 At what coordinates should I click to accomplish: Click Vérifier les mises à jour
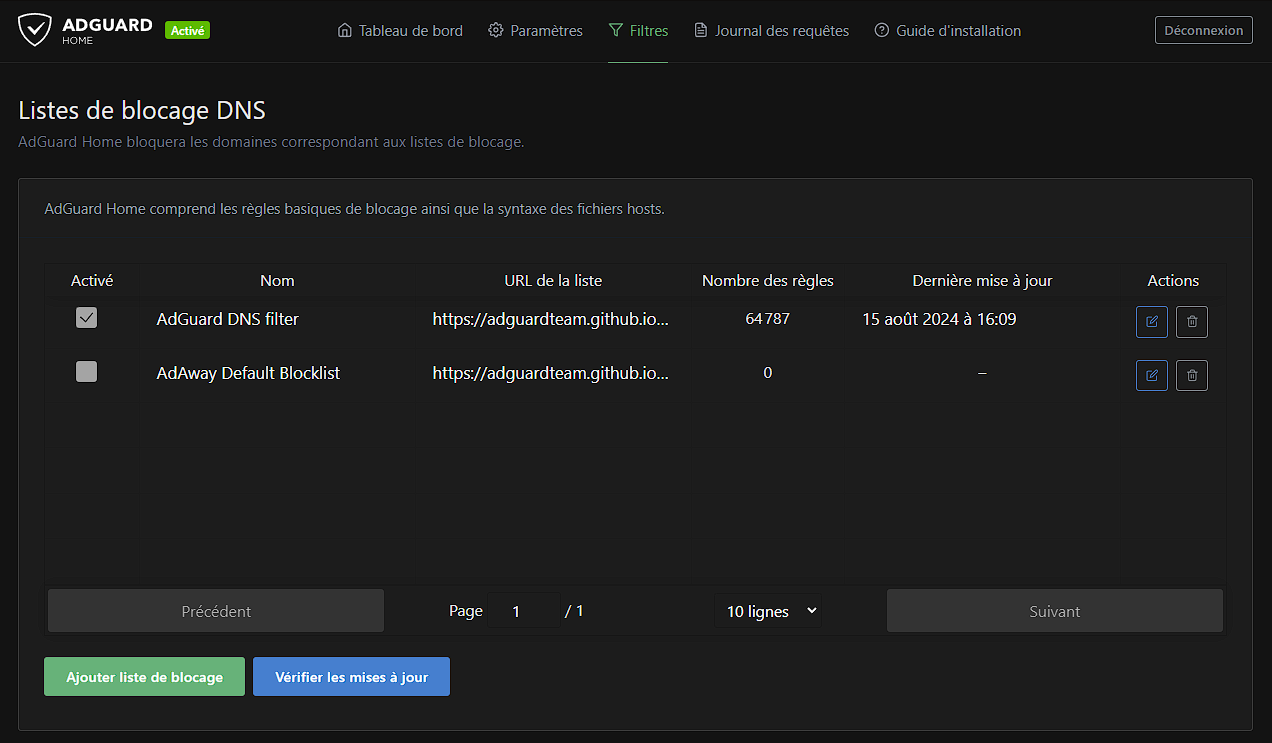point(351,676)
